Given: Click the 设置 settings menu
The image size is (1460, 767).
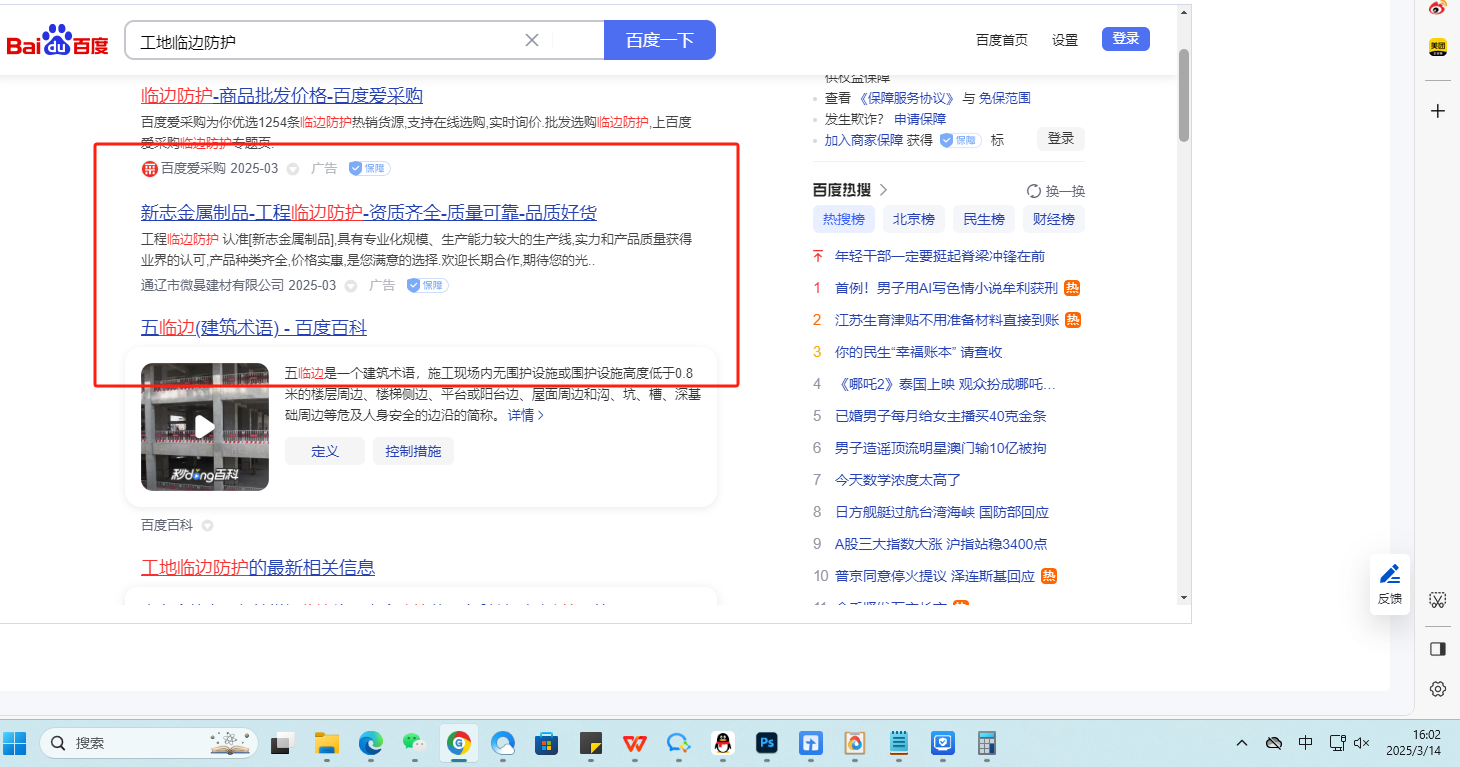Looking at the screenshot, I should 1064,40.
